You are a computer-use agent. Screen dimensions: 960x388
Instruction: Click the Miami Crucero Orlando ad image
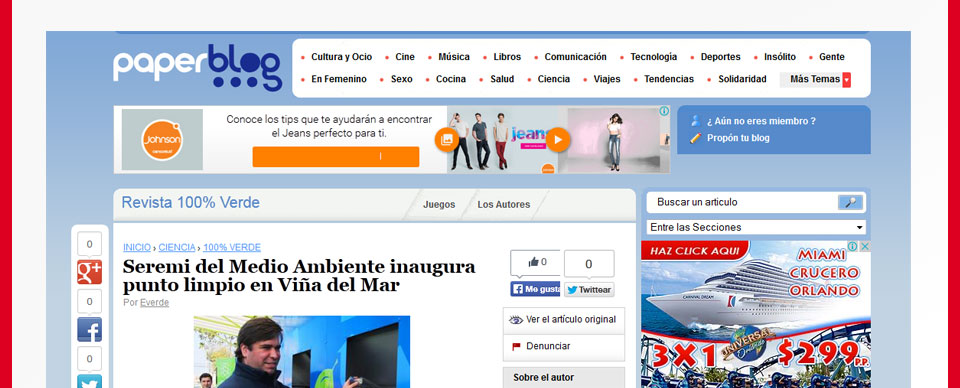tap(756, 314)
